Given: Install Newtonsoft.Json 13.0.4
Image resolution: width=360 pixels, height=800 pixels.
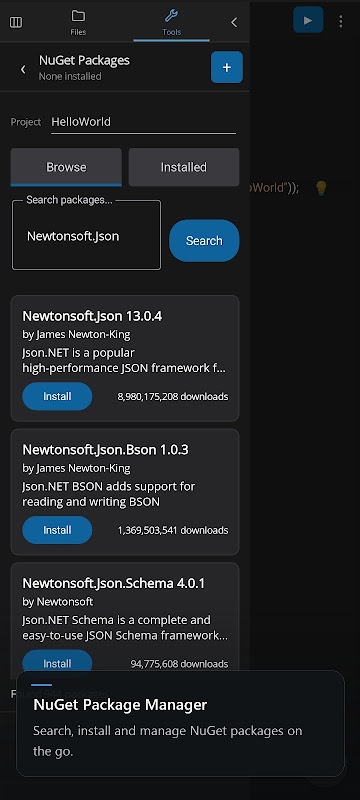Looking at the screenshot, I should coord(57,396).
